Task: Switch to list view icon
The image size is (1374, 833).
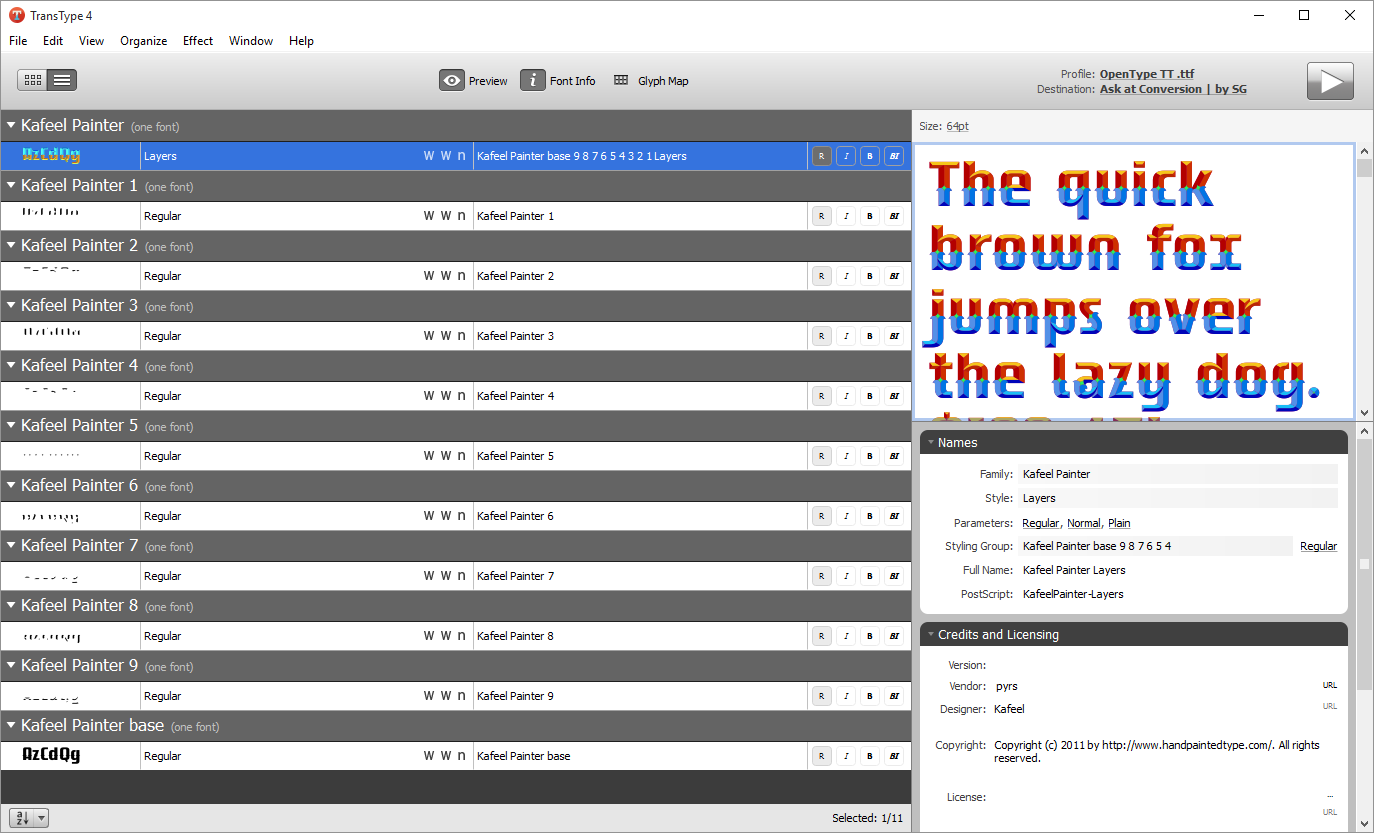Action: point(62,81)
